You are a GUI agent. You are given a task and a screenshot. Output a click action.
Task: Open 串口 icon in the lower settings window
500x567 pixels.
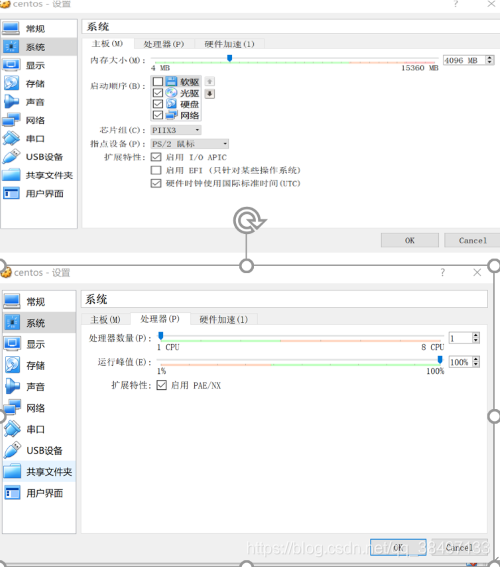(x=12, y=429)
